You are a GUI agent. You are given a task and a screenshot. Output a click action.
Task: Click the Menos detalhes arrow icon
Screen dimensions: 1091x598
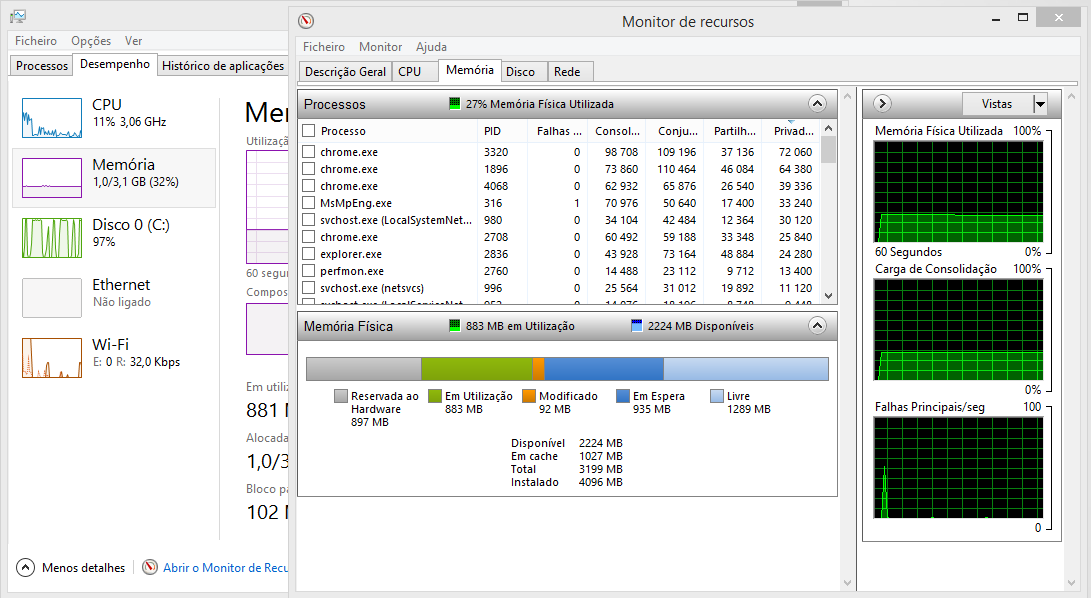[26, 567]
